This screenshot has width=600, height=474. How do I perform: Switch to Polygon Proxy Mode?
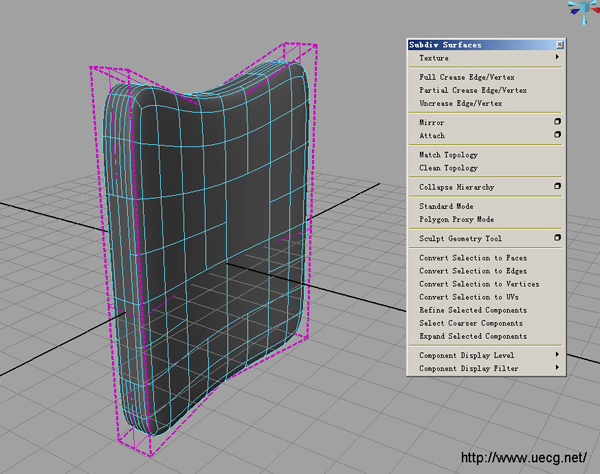(457, 219)
